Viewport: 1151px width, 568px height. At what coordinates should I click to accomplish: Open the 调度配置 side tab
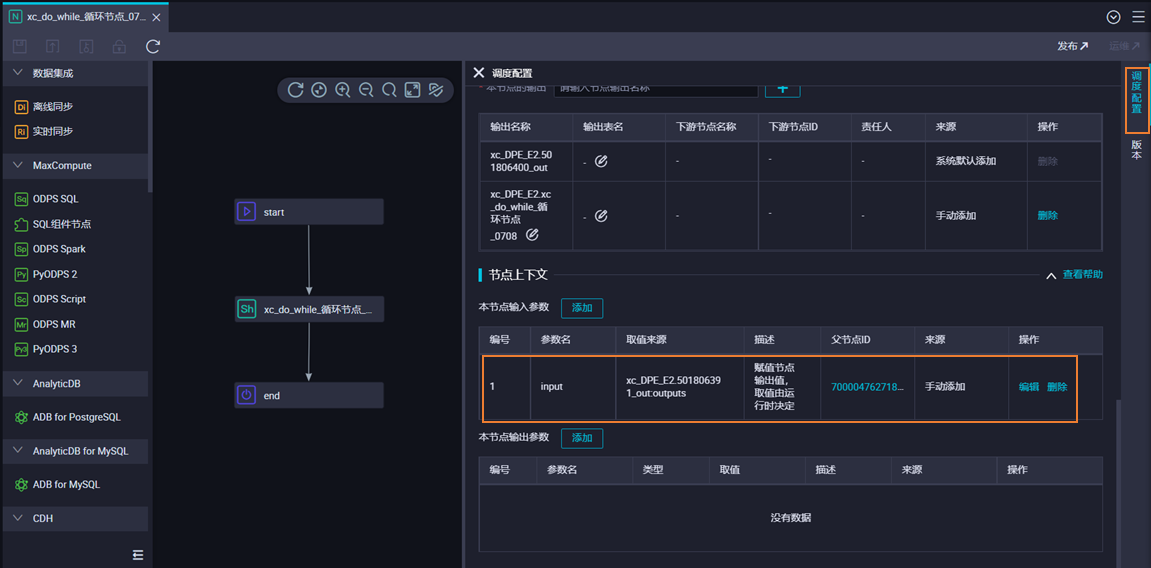tap(1136, 98)
